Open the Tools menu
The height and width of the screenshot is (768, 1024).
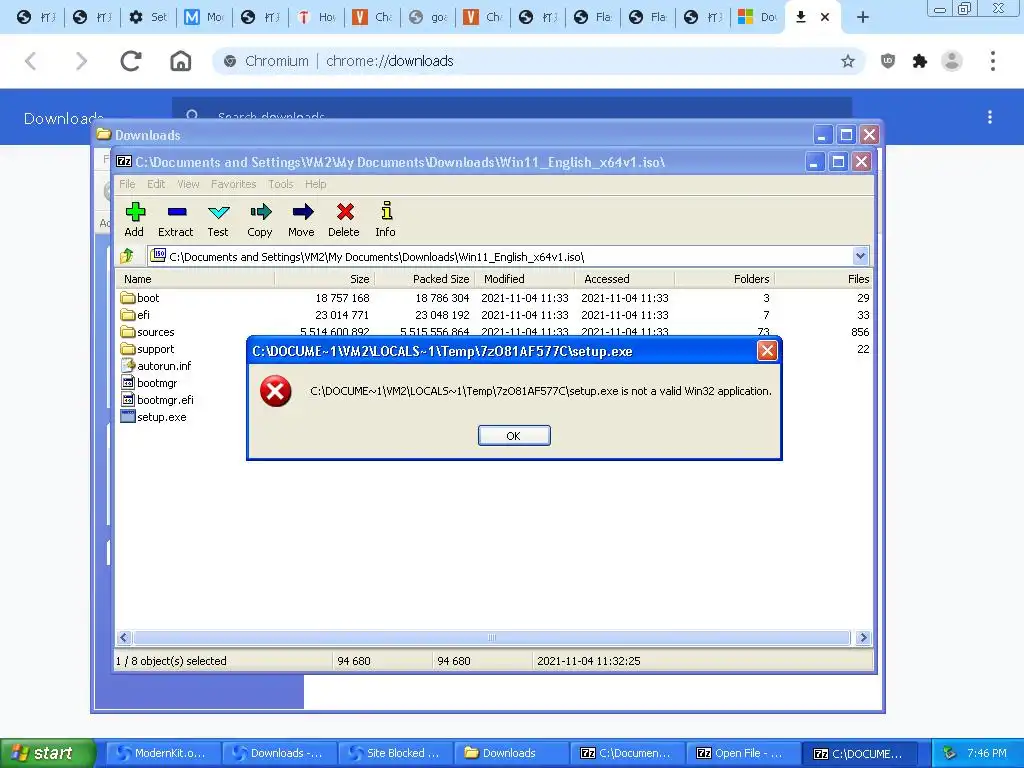click(x=281, y=184)
